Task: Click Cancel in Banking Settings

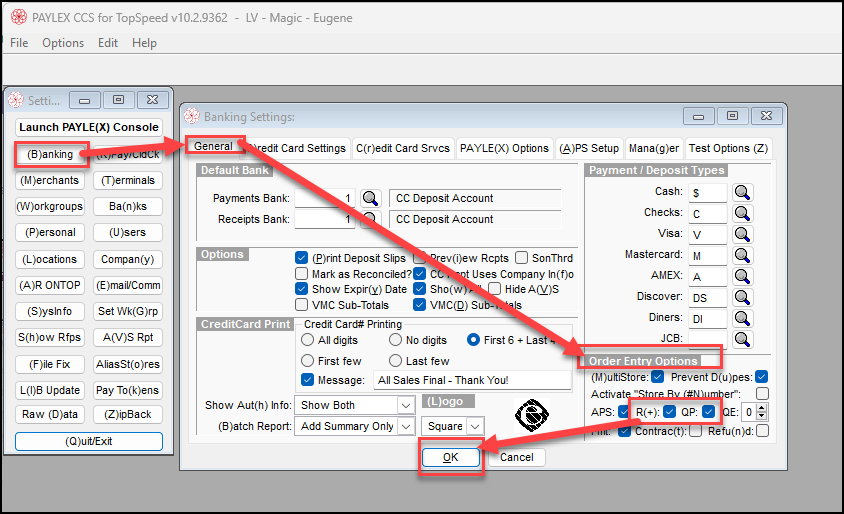Action: (x=517, y=457)
